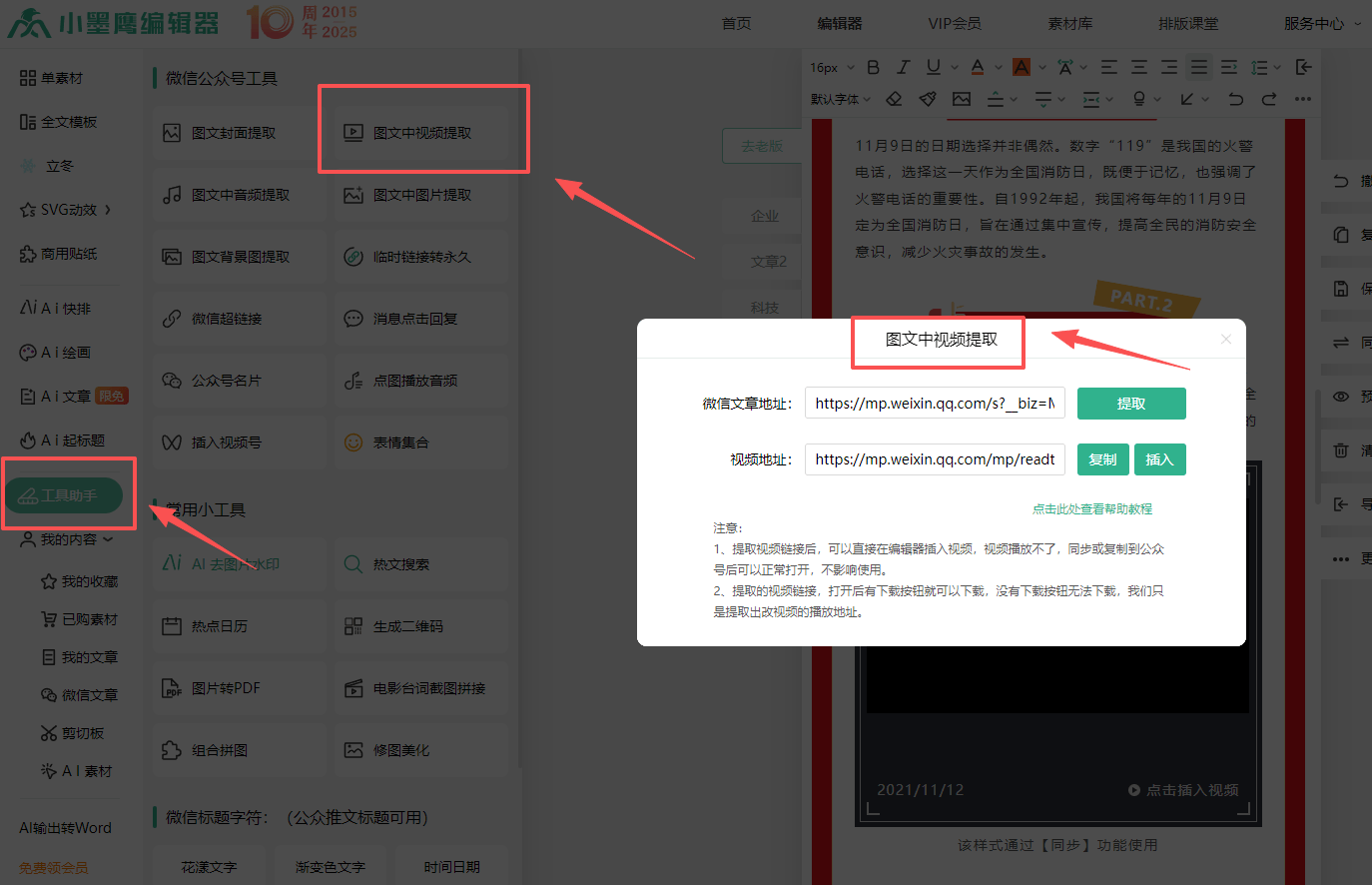This screenshot has width=1372, height=885.
Task: Click the clear formatting eraser icon
Action: tap(894, 99)
